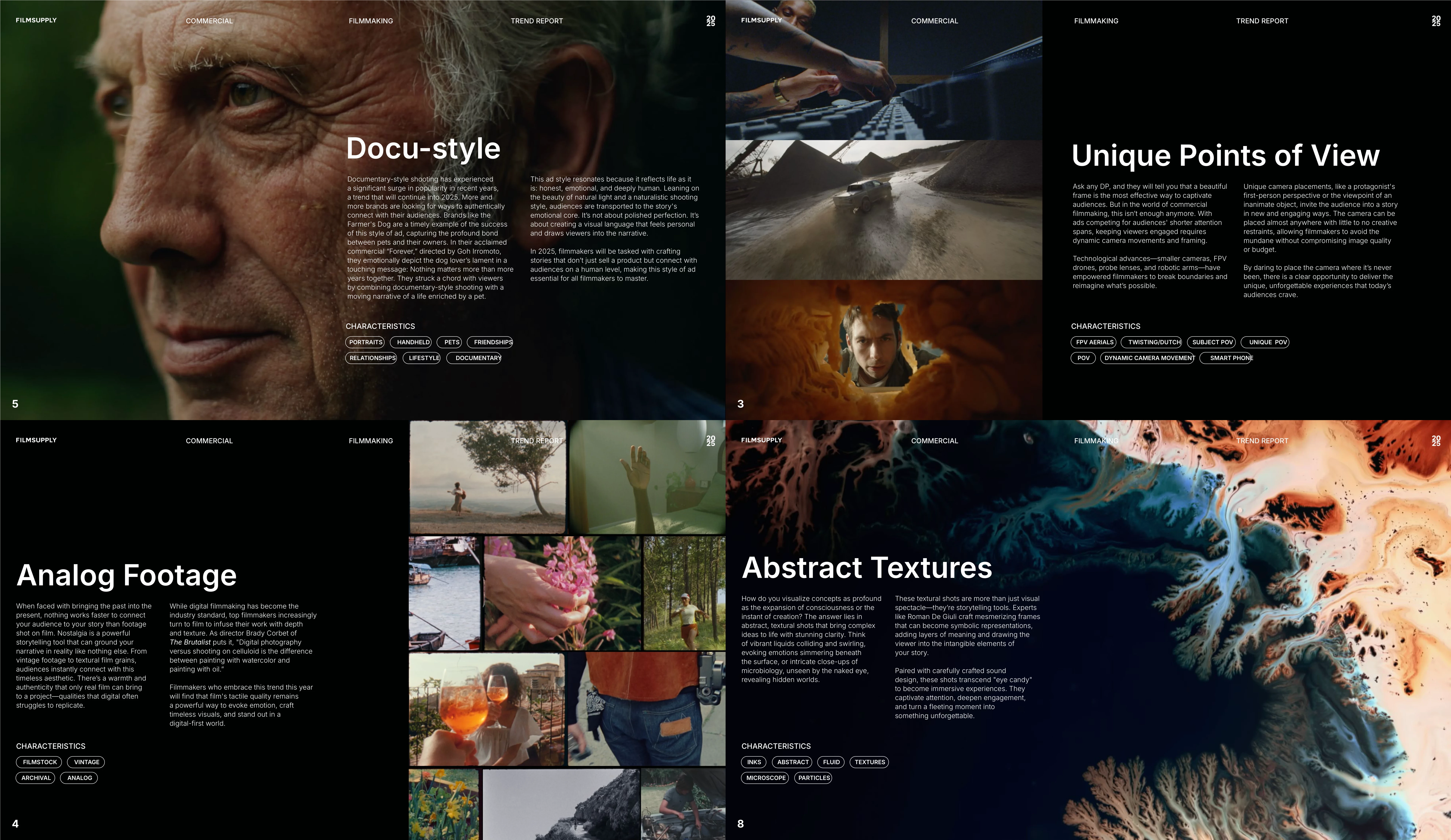Choose the ARCHIVAL tag
1451x840 pixels.
coord(36,778)
